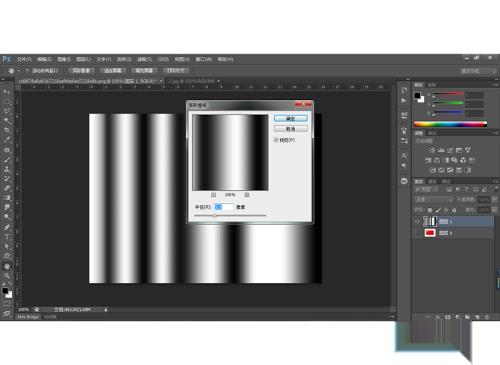Zoom in the blur dialog preview
The width and height of the screenshot is (500, 365).
247,195
